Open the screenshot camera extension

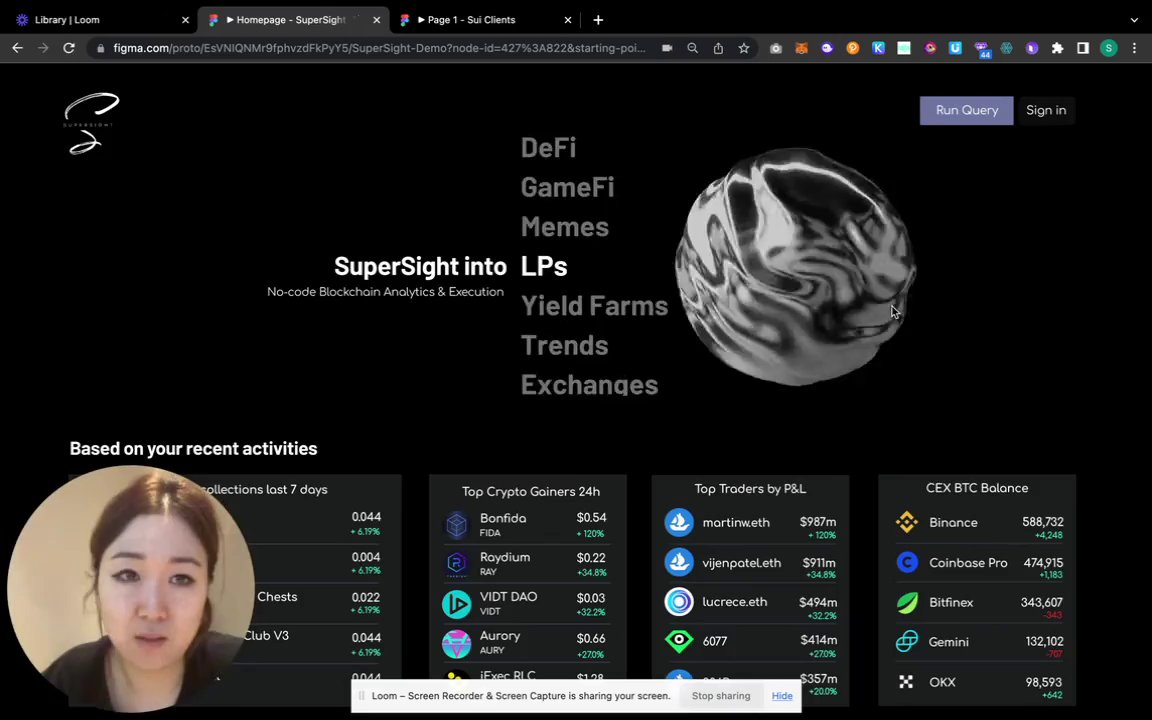(x=776, y=48)
